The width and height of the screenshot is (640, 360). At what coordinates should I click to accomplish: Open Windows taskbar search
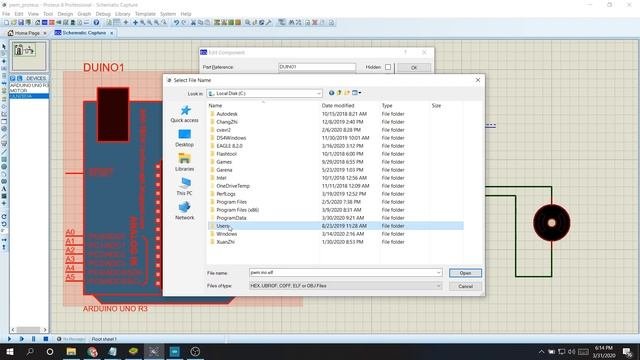[x=30, y=351]
